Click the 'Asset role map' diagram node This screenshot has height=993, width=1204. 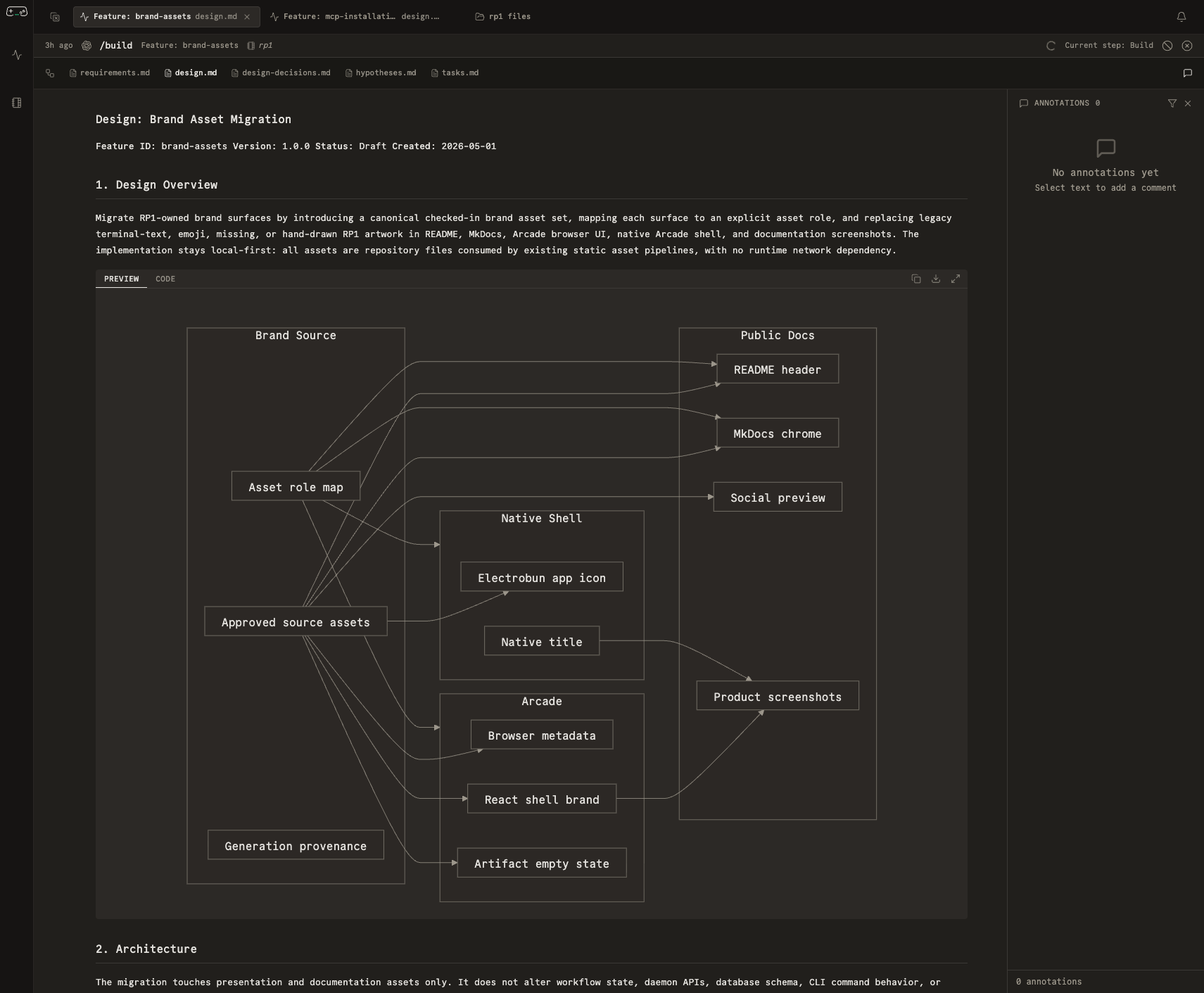click(x=296, y=487)
